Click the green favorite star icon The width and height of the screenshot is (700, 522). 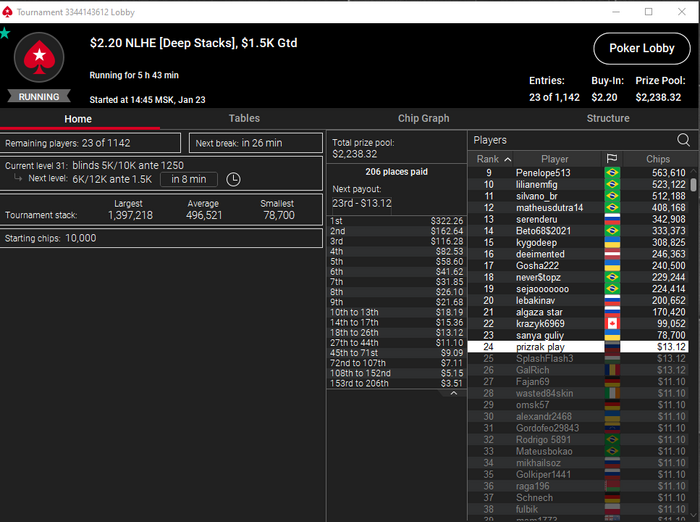[5, 33]
